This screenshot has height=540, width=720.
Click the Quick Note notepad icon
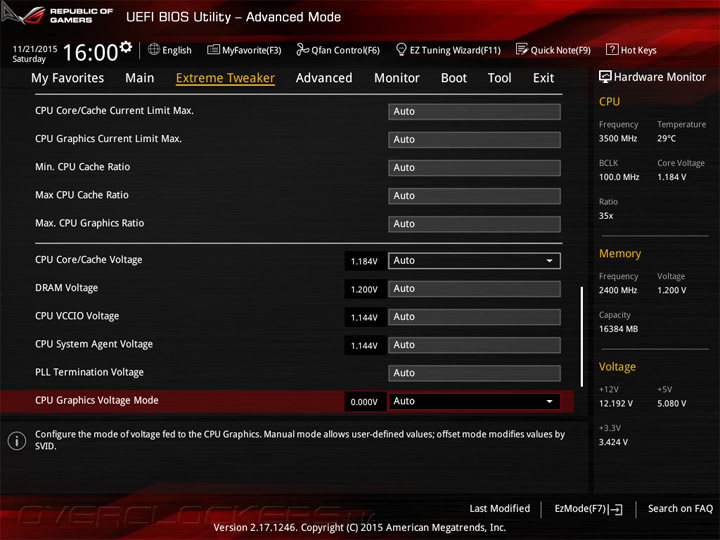[x=522, y=49]
